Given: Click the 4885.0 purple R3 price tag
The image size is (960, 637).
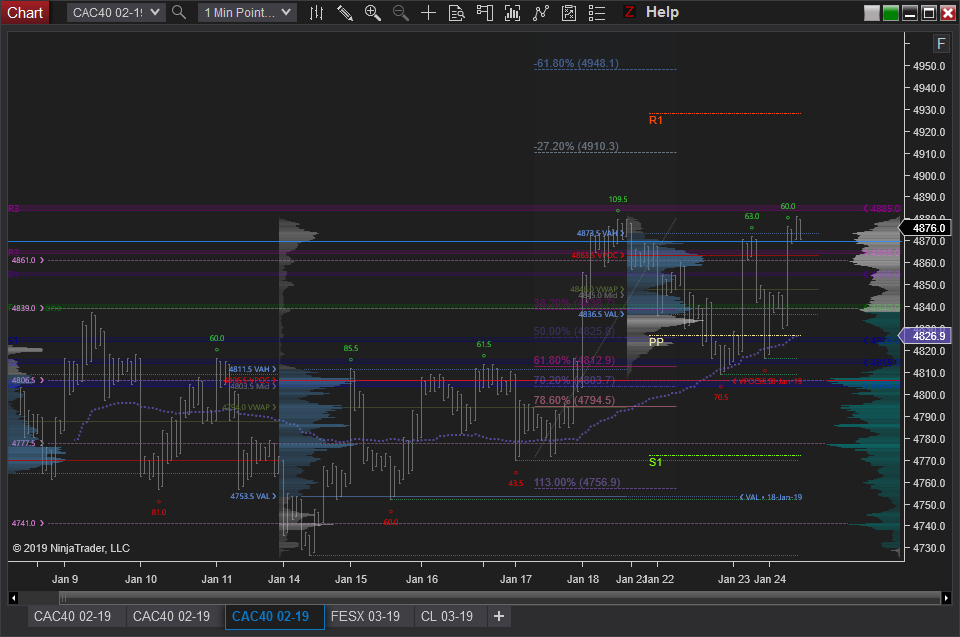Looking at the screenshot, I should 882,209.
